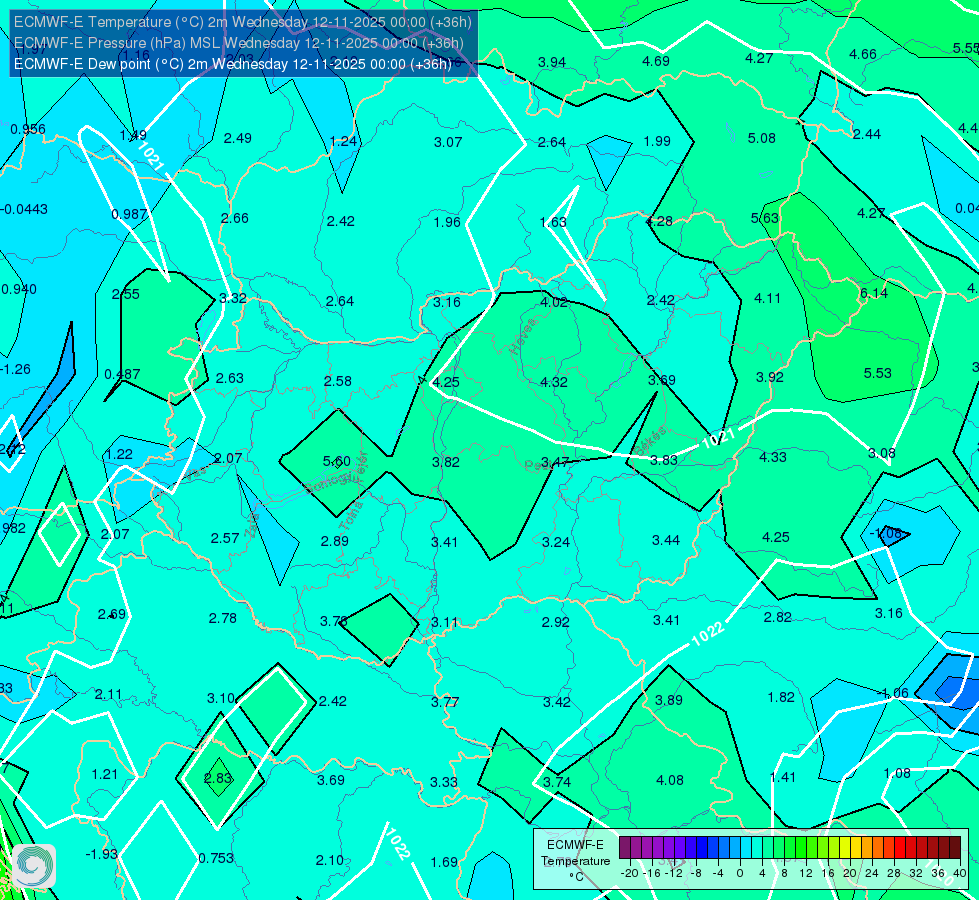The height and width of the screenshot is (900, 979).
Task: Click the 1.63 temperature value
Action: click(x=553, y=222)
